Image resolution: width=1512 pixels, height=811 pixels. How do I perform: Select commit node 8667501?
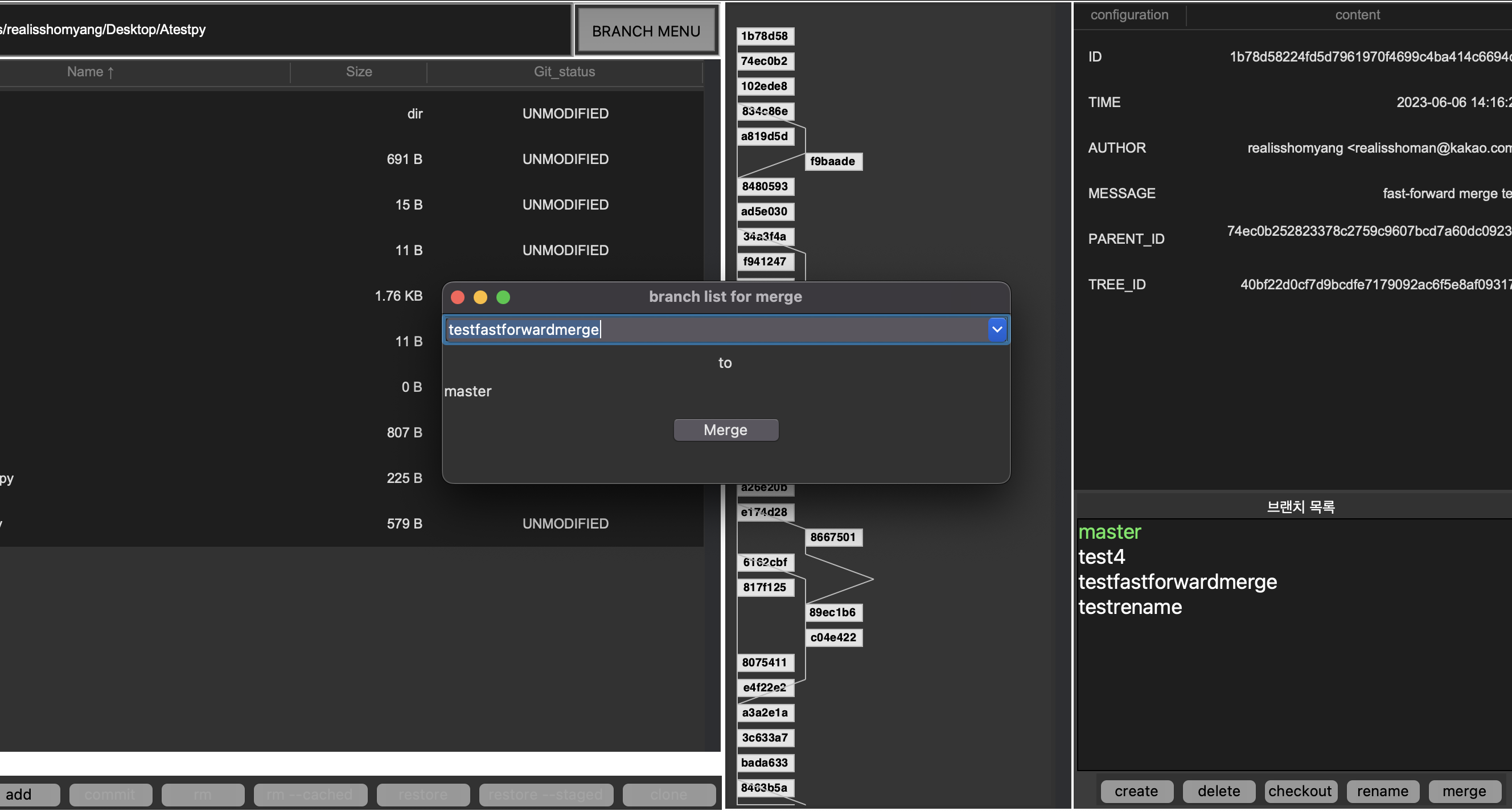click(833, 537)
